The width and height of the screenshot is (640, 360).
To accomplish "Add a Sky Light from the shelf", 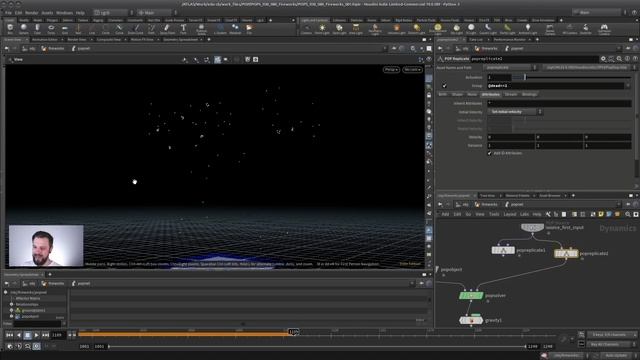I will tap(457, 29).
